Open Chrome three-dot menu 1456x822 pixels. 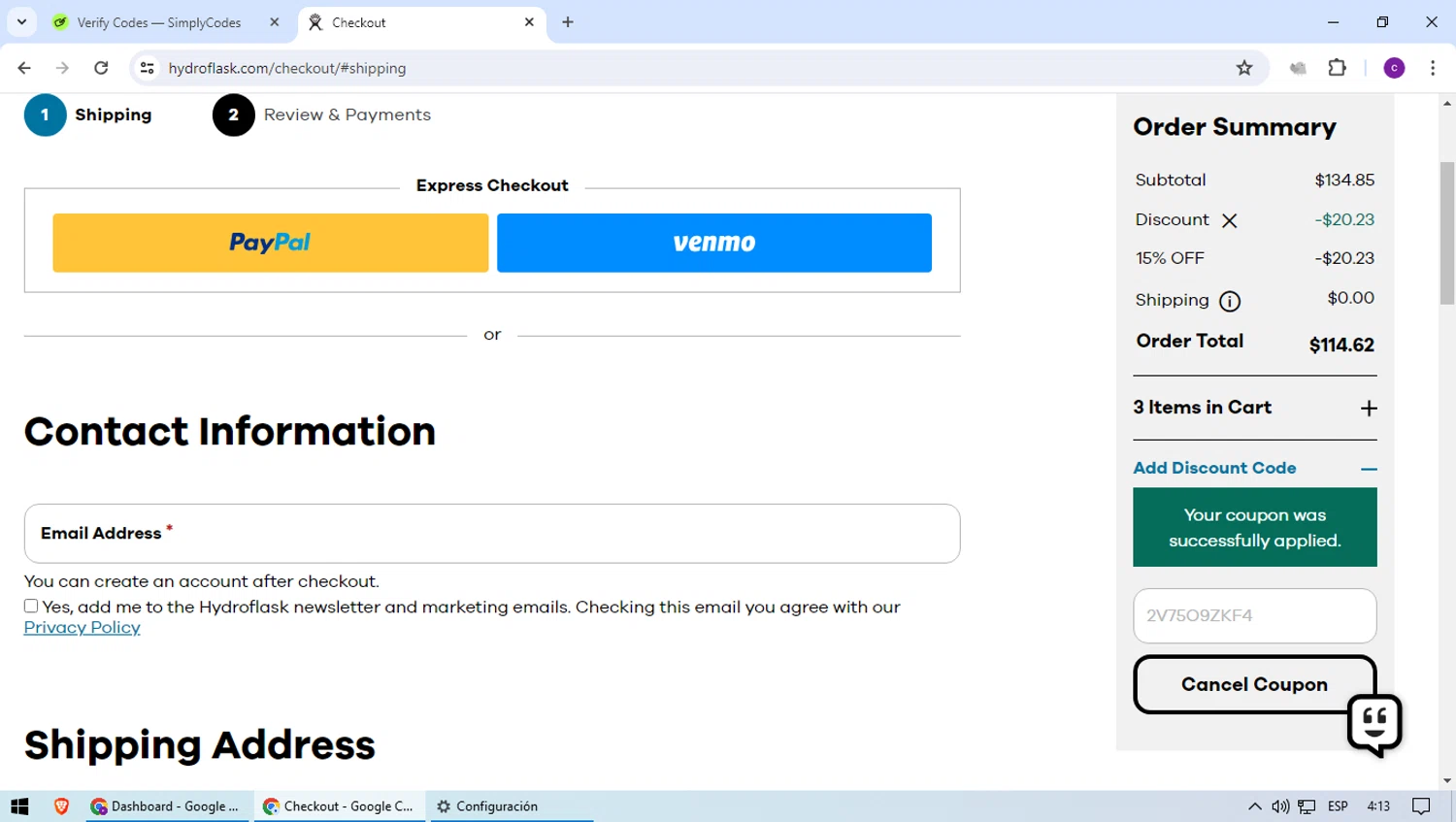[x=1433, y=68]
